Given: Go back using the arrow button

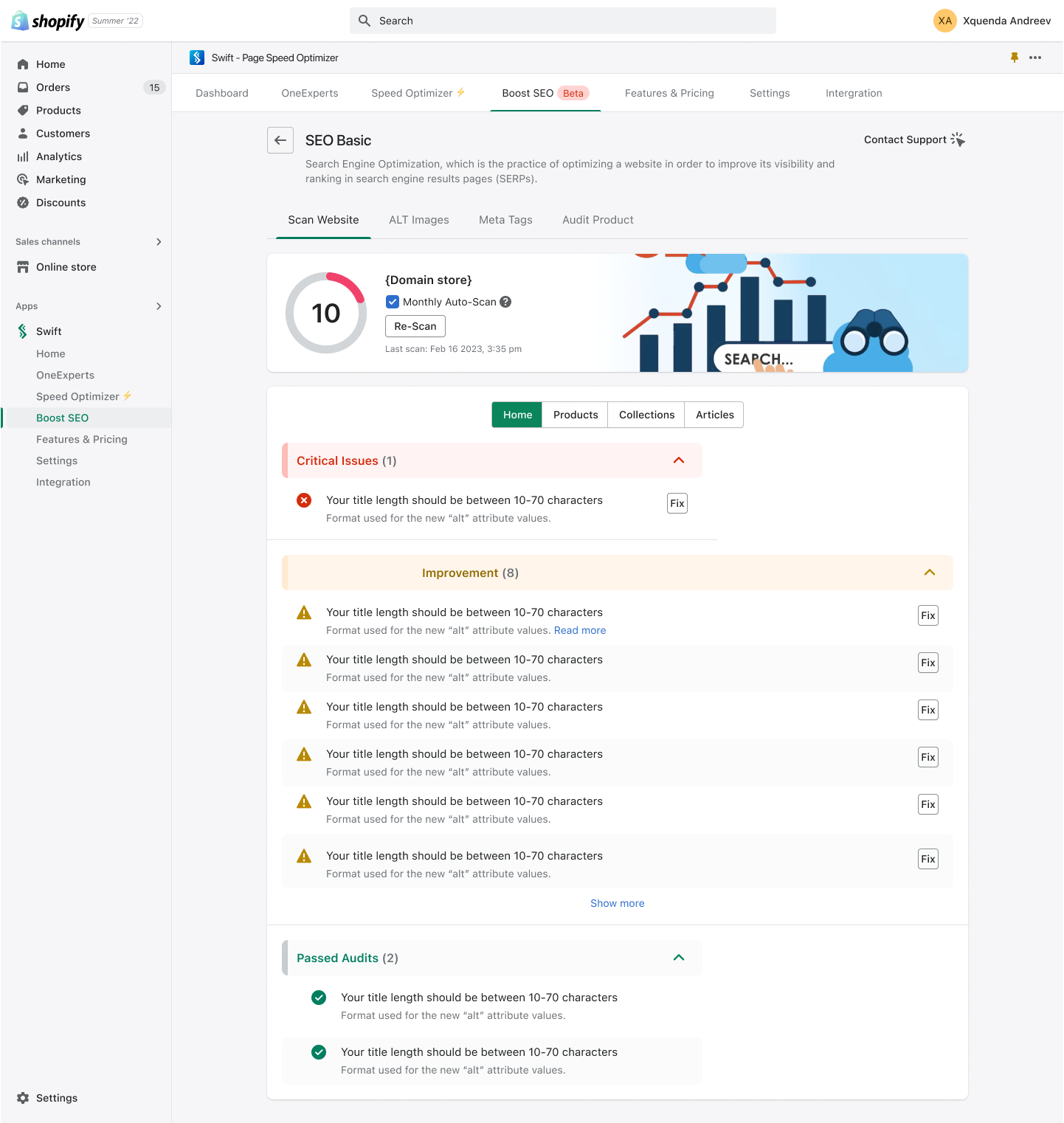Looking at the screenshot, I should (280, 140).
